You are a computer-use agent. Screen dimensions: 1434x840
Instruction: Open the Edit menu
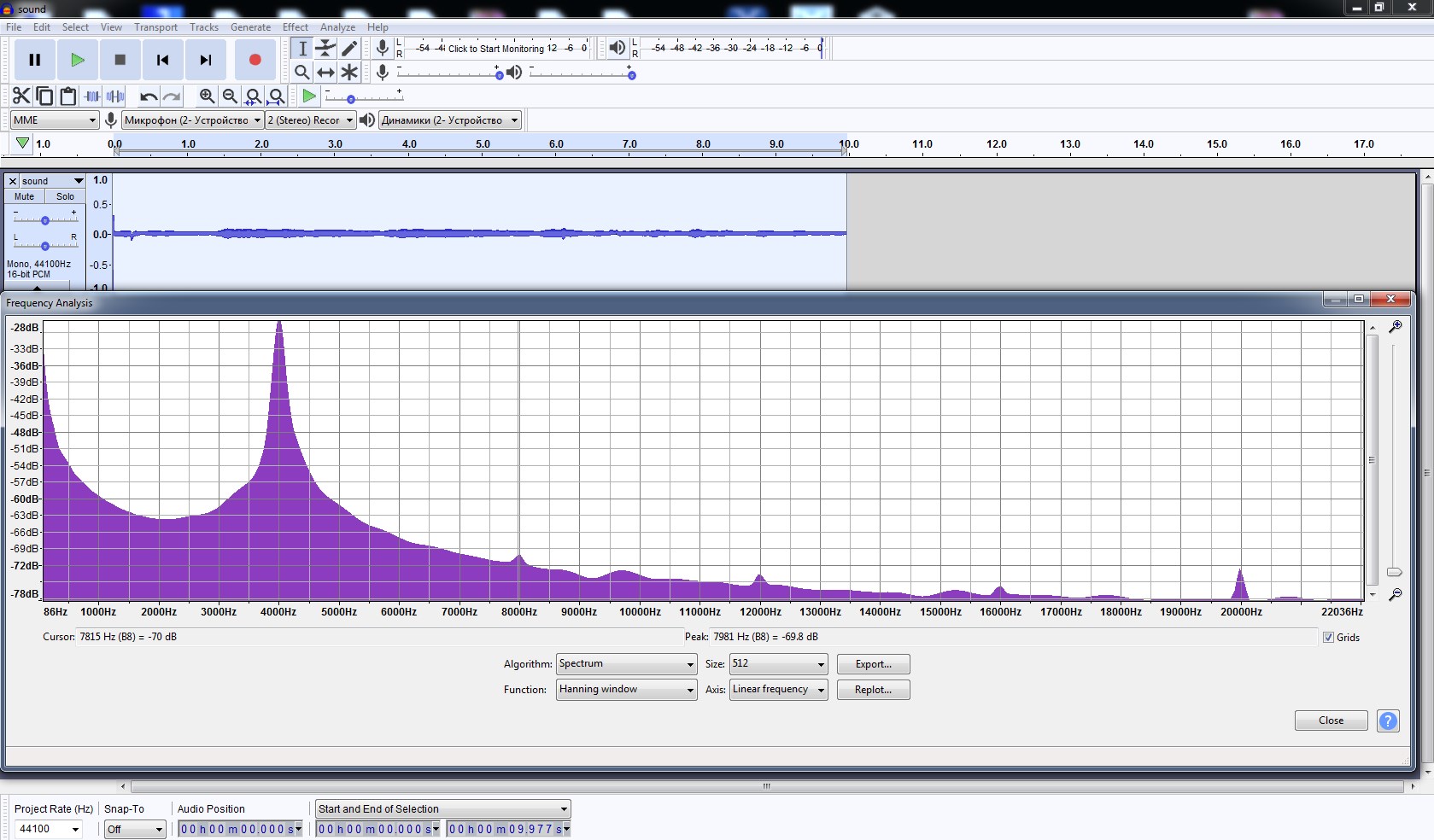[42, 27]
